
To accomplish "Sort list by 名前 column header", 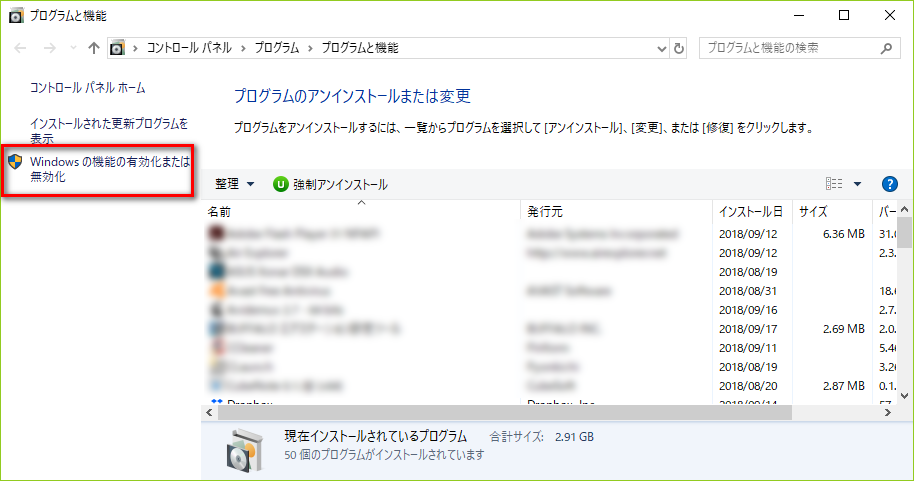I will coord(220,212).
